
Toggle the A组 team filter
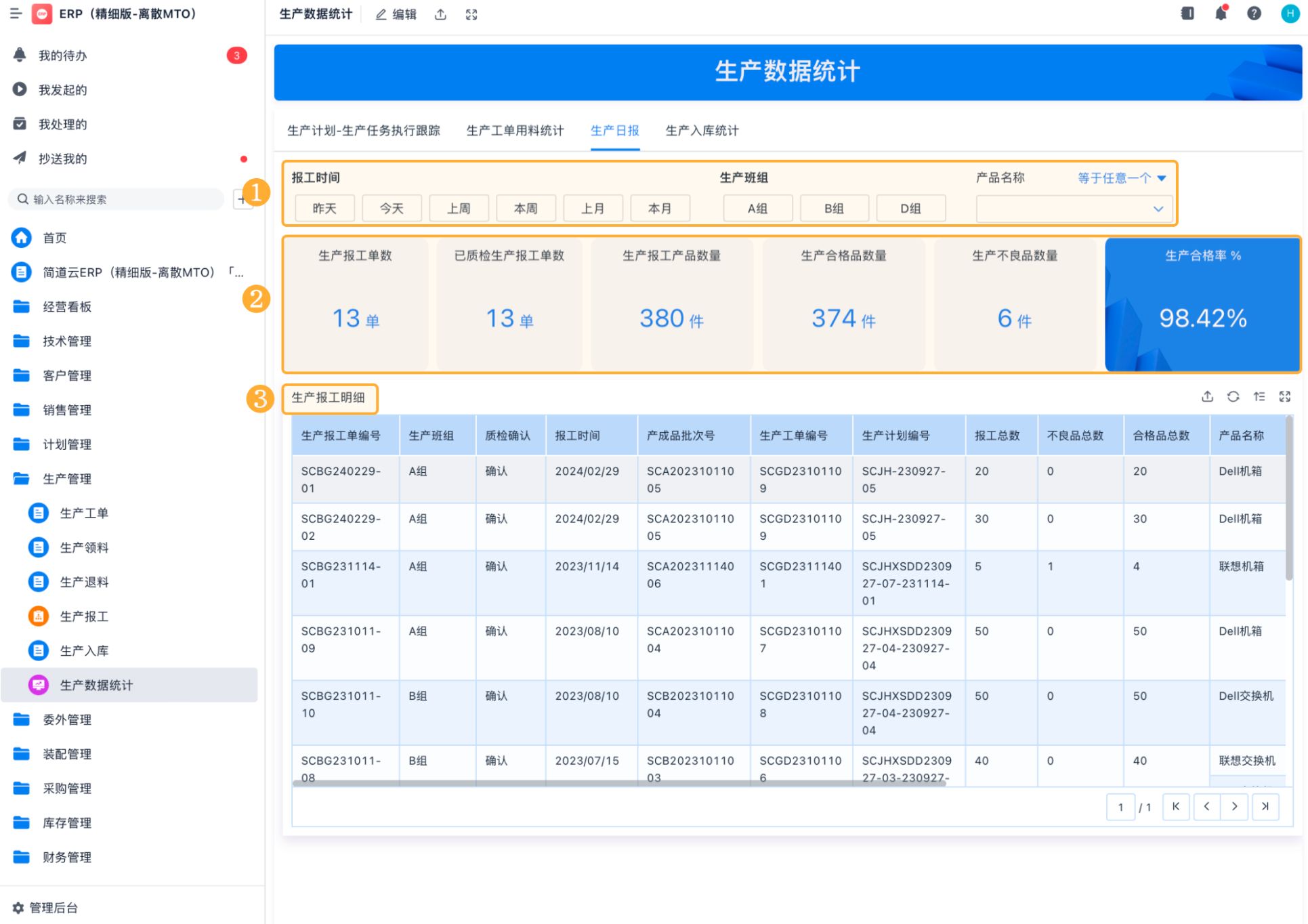pos(757,209)
